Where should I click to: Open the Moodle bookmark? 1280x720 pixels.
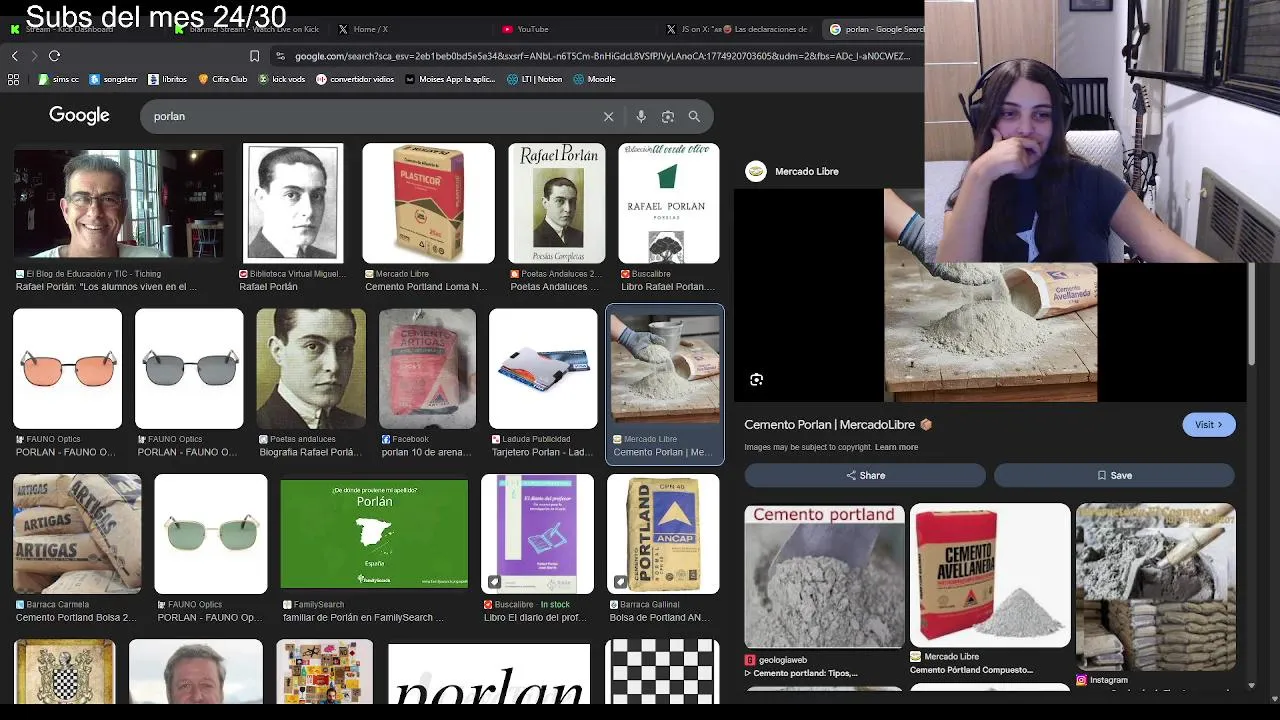click(594, 79)
